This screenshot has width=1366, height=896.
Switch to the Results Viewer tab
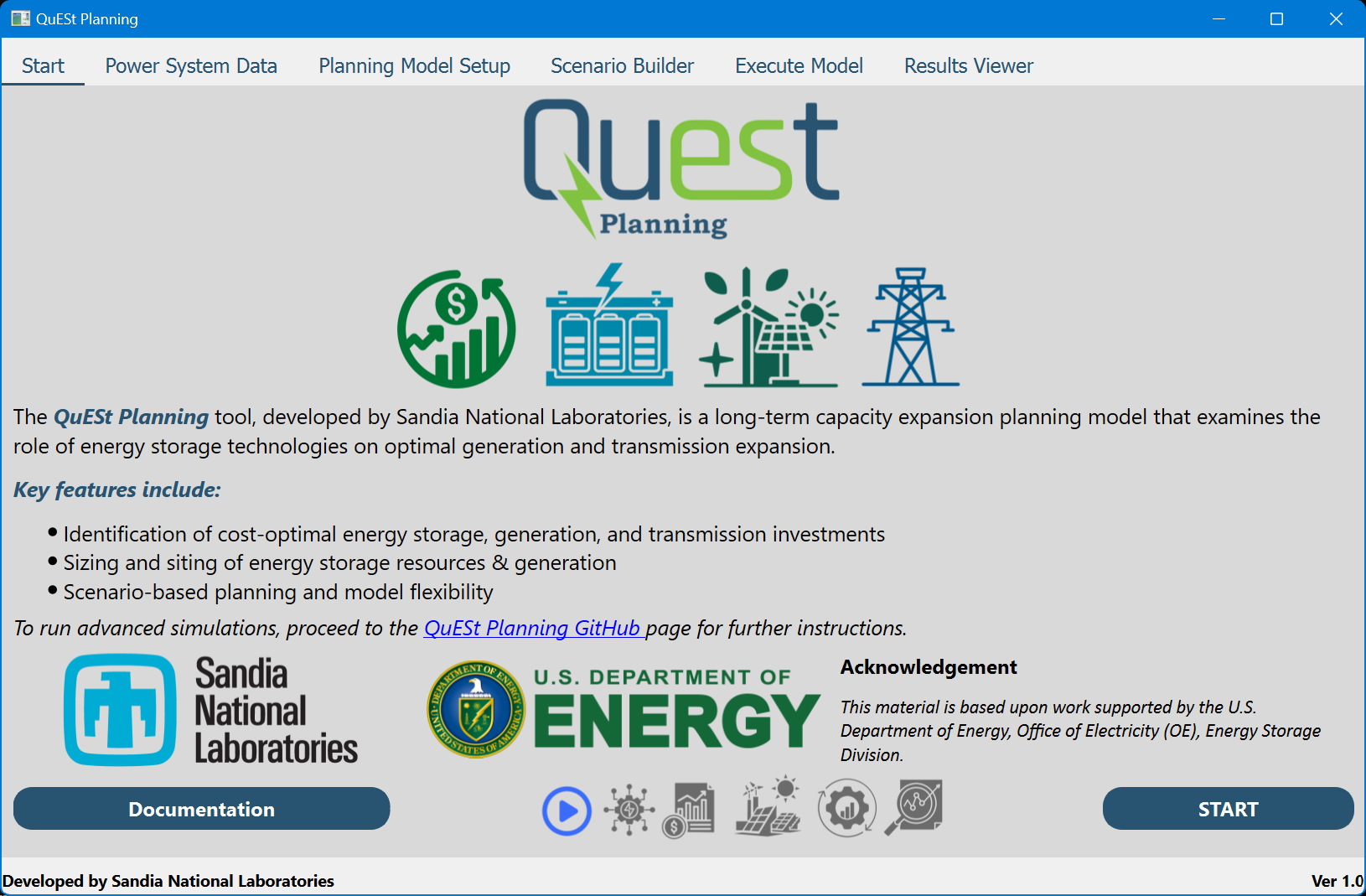[968, 65]
